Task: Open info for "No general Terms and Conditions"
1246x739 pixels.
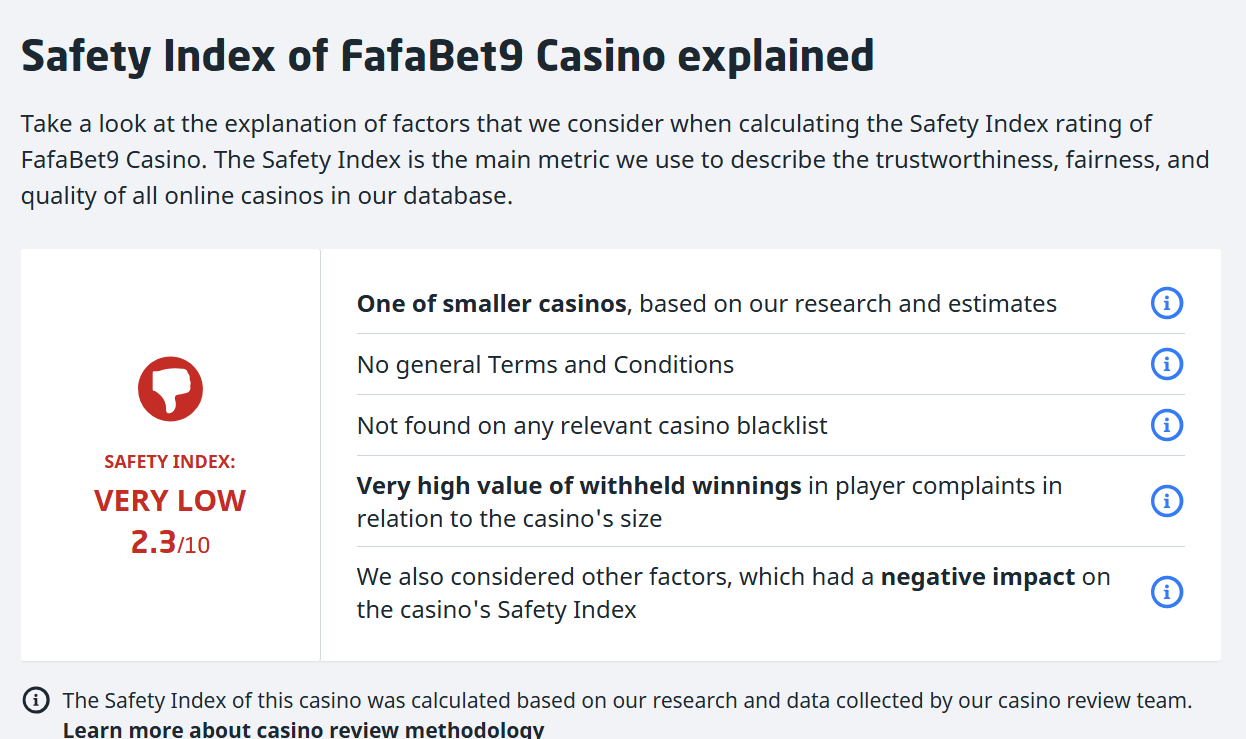Action: click(1167, 364)
